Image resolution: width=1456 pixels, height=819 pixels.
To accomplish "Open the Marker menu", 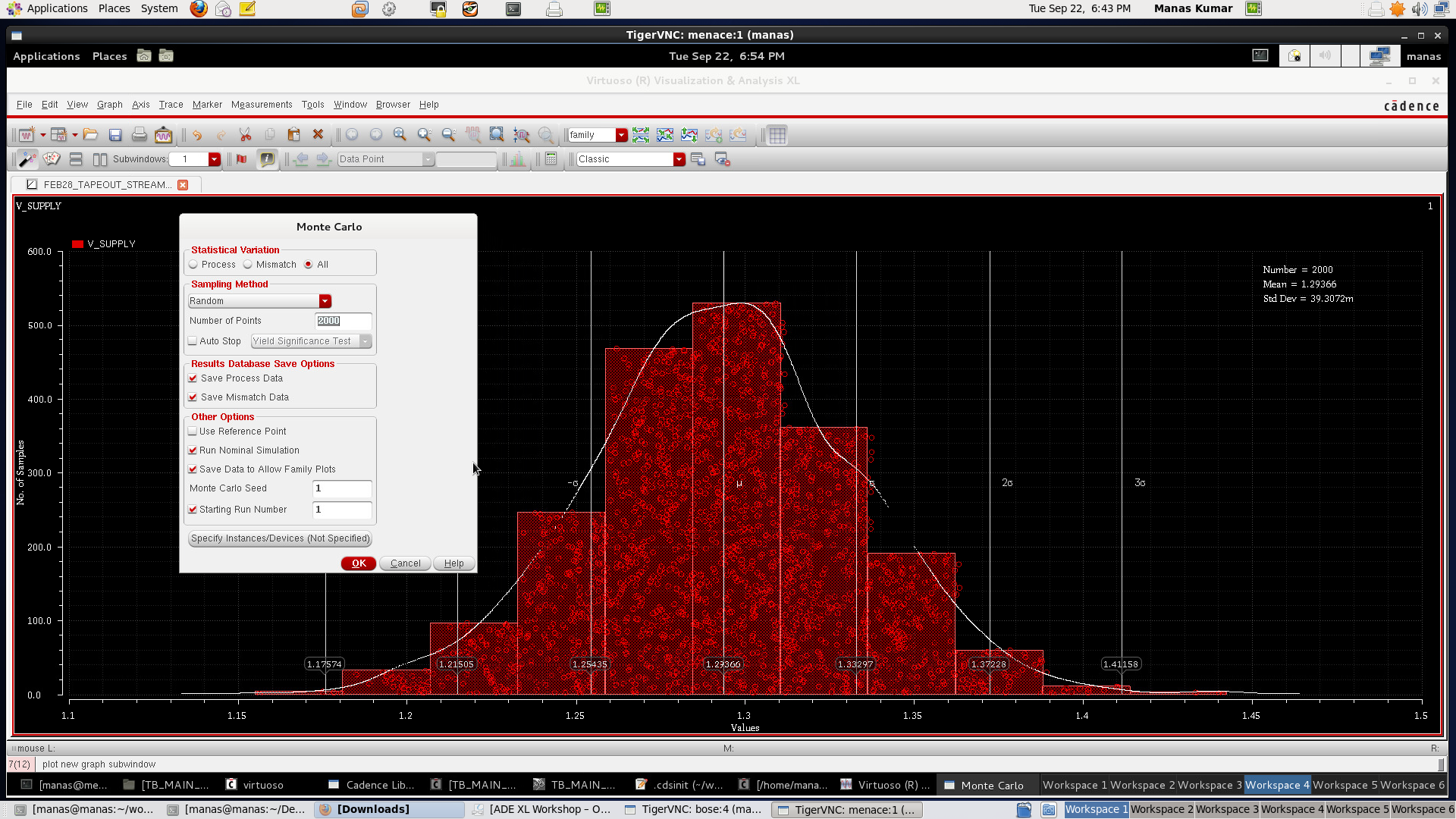I will [x=207, y=105].
